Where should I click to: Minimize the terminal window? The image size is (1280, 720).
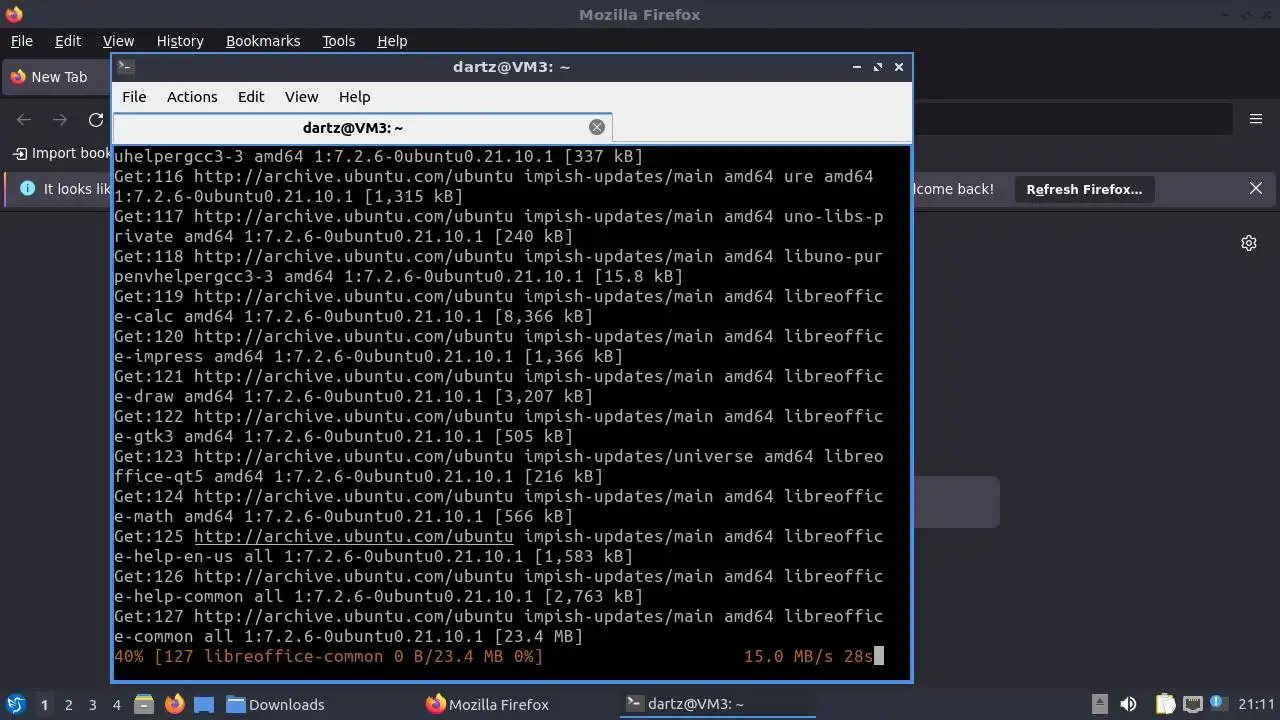point(857,67)
